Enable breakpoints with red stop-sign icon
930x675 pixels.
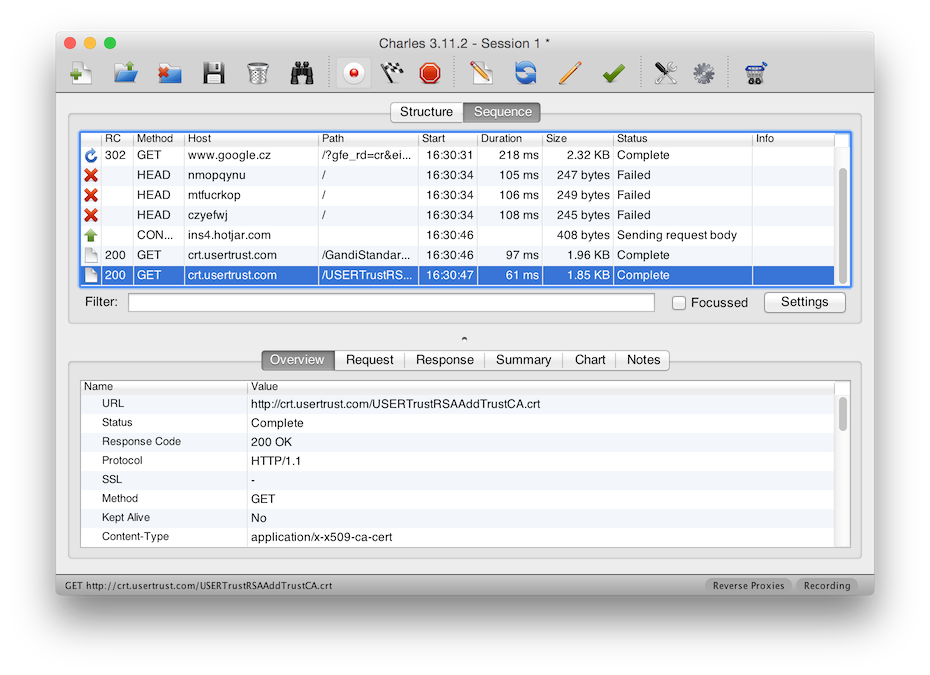(x=430, y=73)
